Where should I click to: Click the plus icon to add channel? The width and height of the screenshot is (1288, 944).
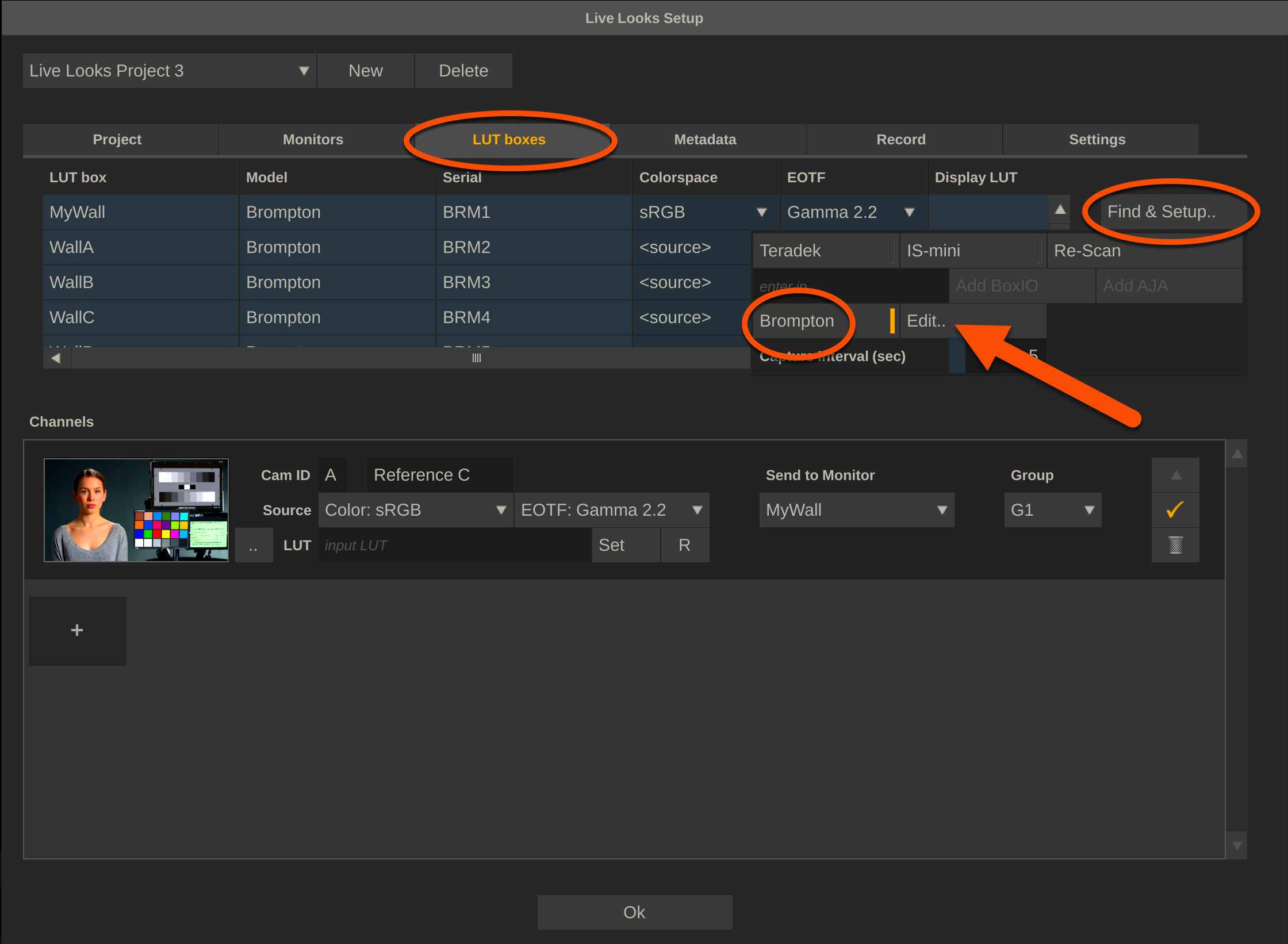pos(77,631)
